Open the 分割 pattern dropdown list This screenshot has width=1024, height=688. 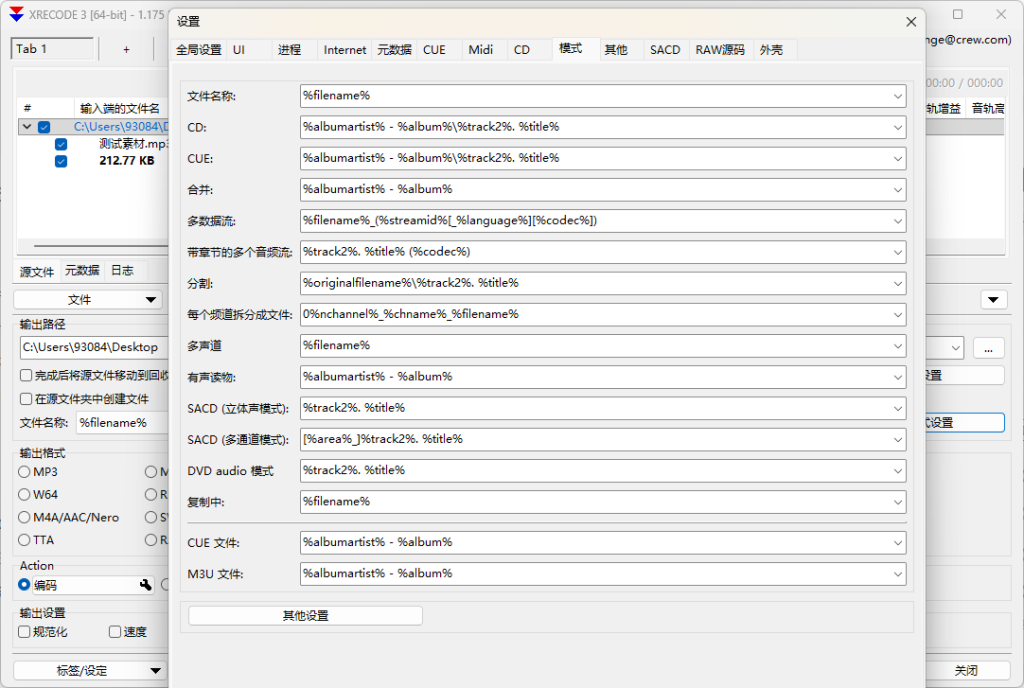[x=898, y=283]
